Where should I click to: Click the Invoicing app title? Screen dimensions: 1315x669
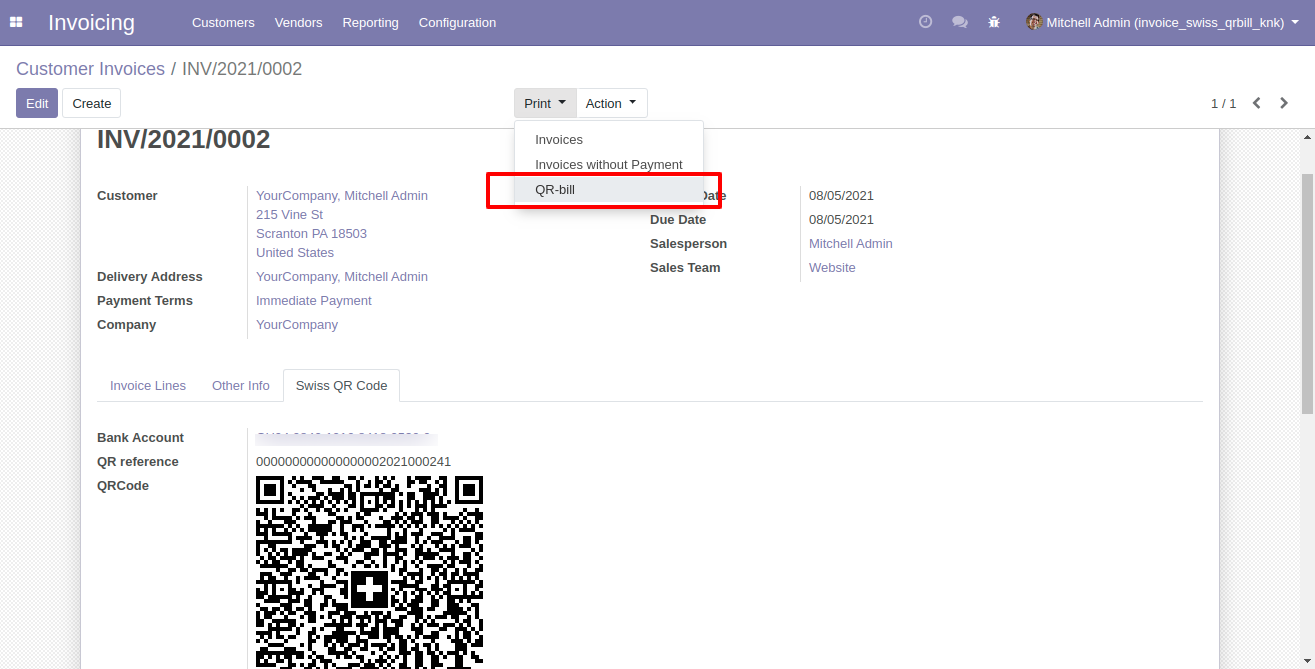91,22
